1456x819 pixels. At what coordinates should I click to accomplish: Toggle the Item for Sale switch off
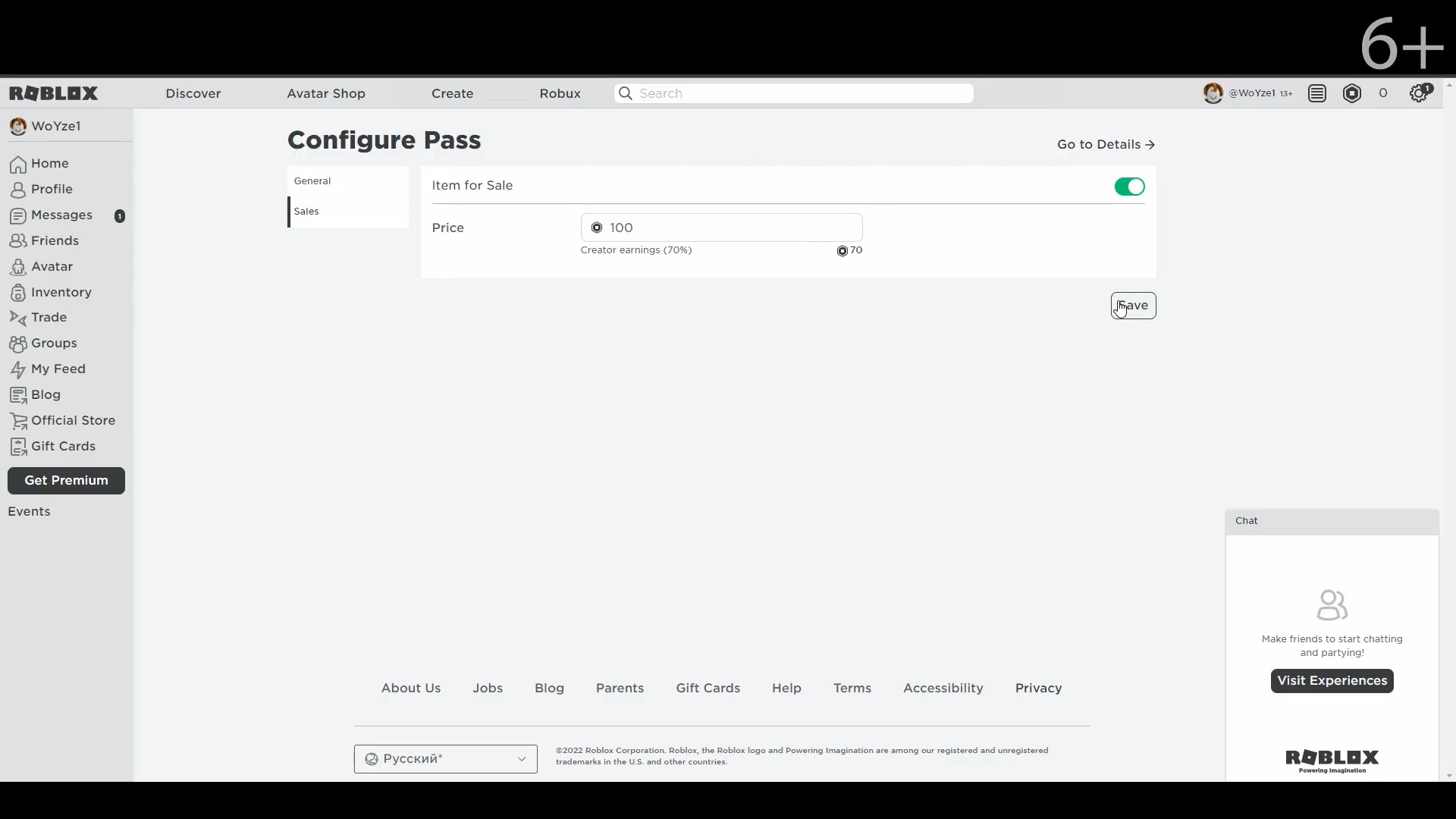click(1129, 187)
